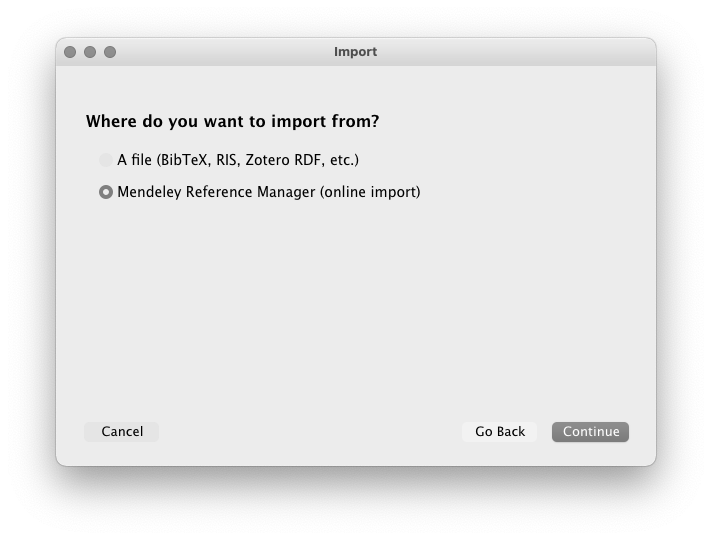The width and height of the screenshot is (712, 540).
Task: Click the zoom button of Import window
Action: point(110,52)
